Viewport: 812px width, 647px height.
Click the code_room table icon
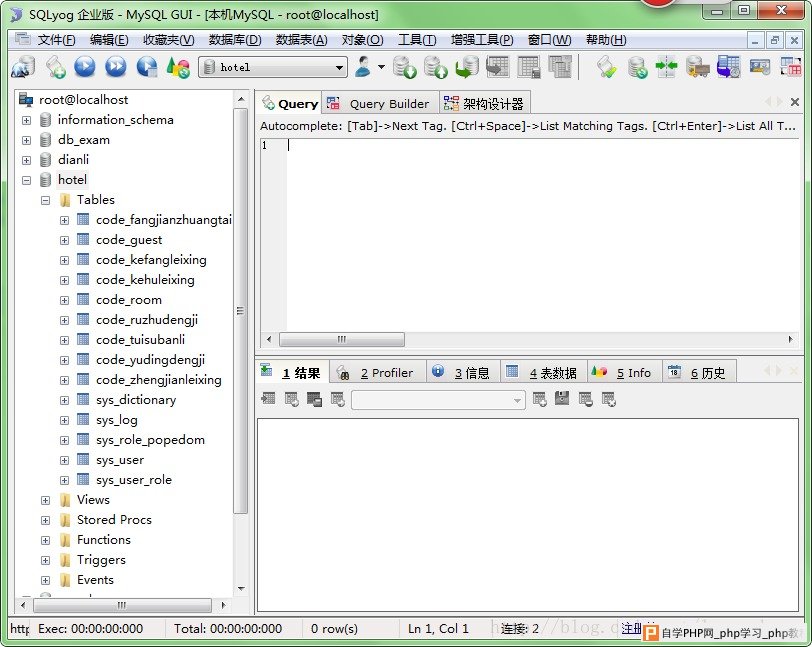83,299
